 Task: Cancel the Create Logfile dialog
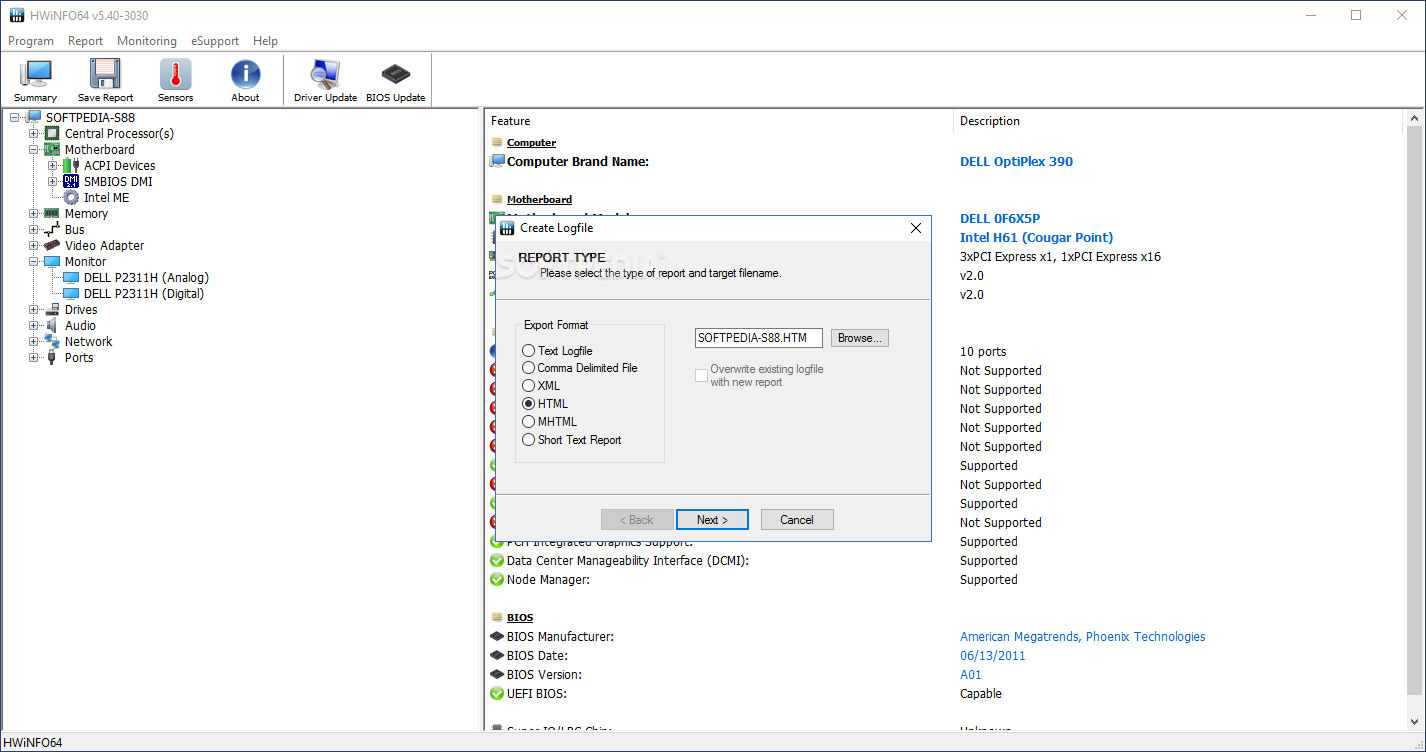(x=797, y=520)
